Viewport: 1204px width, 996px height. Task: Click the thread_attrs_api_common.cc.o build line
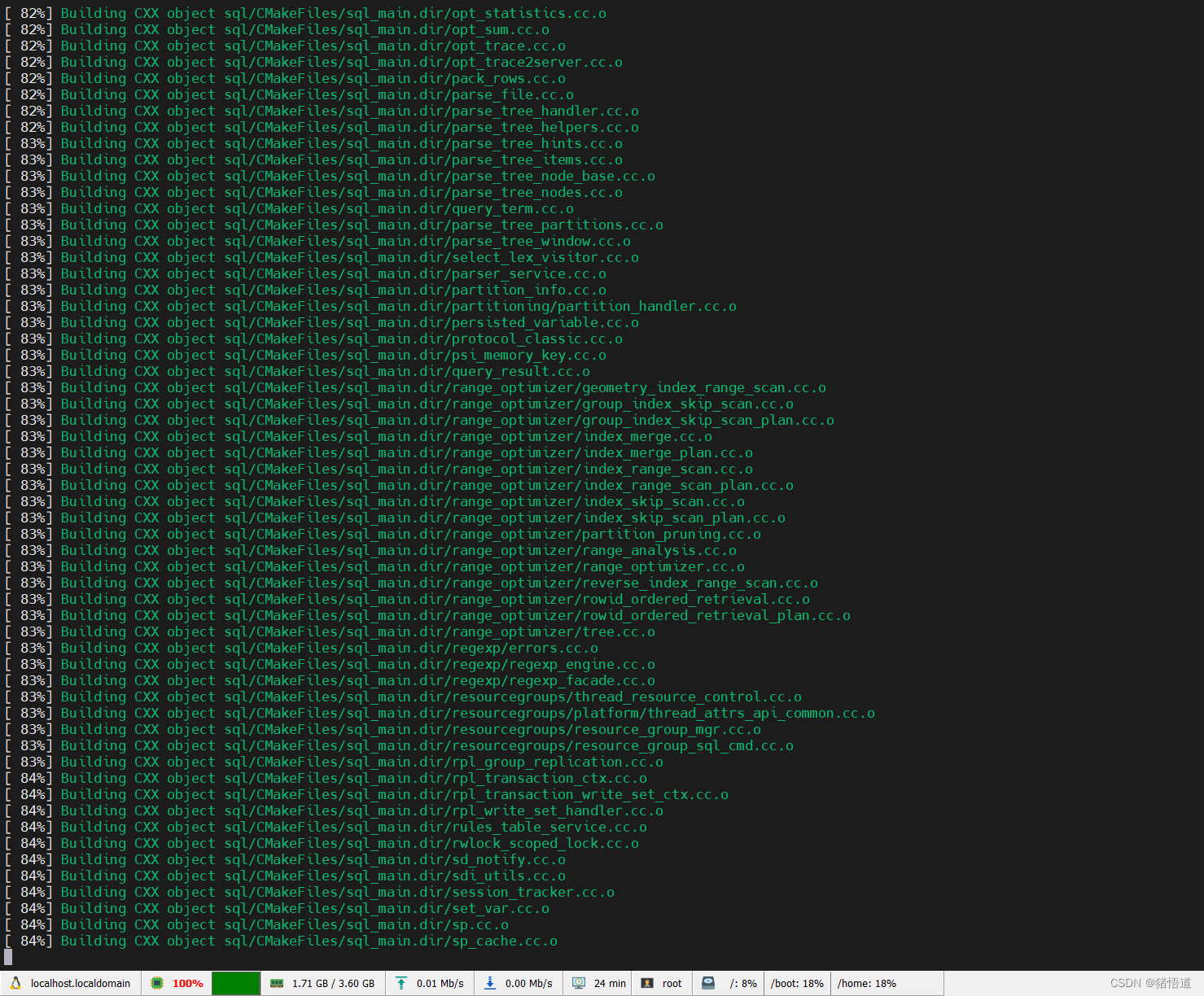[440, 713]
